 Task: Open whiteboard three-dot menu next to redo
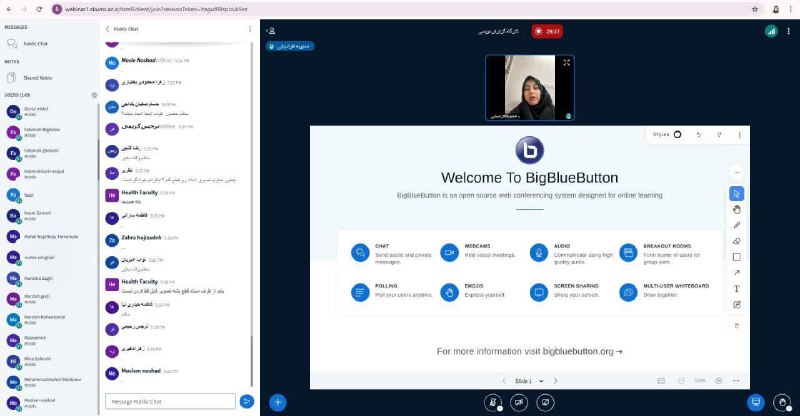[x=739, y=135]
